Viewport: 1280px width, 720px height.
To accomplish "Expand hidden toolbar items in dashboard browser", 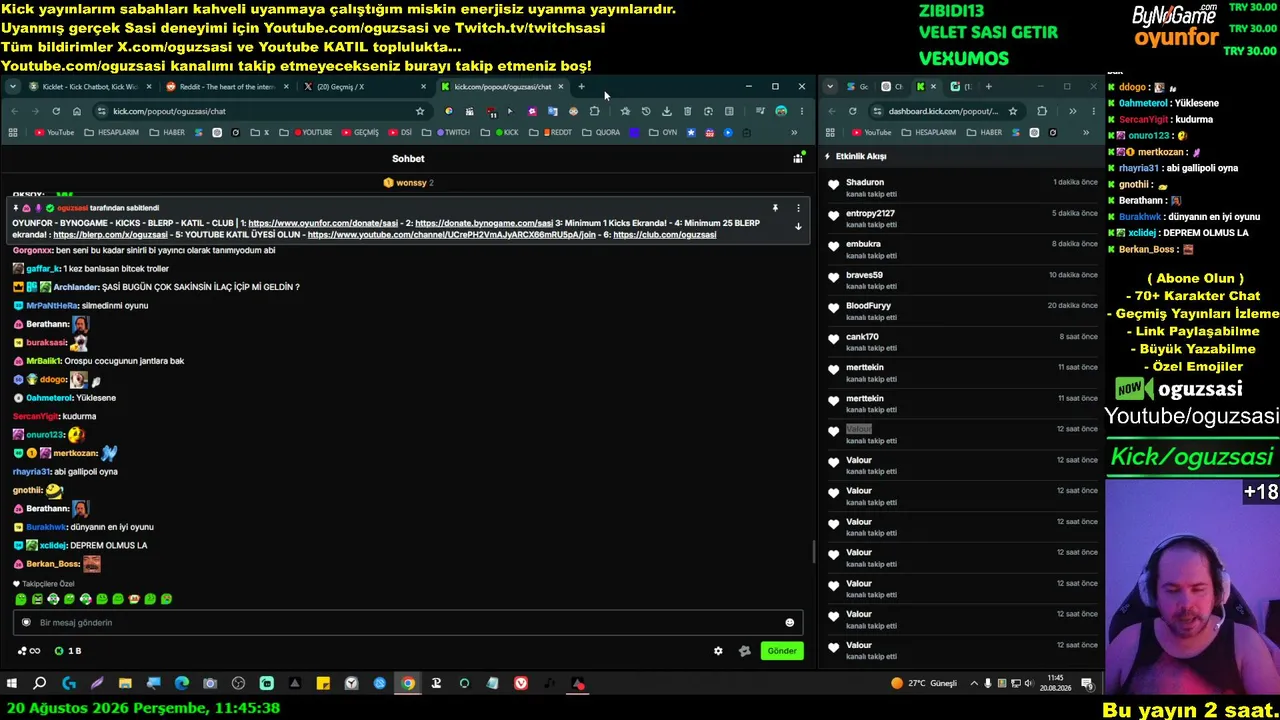I will [1072, 111].
